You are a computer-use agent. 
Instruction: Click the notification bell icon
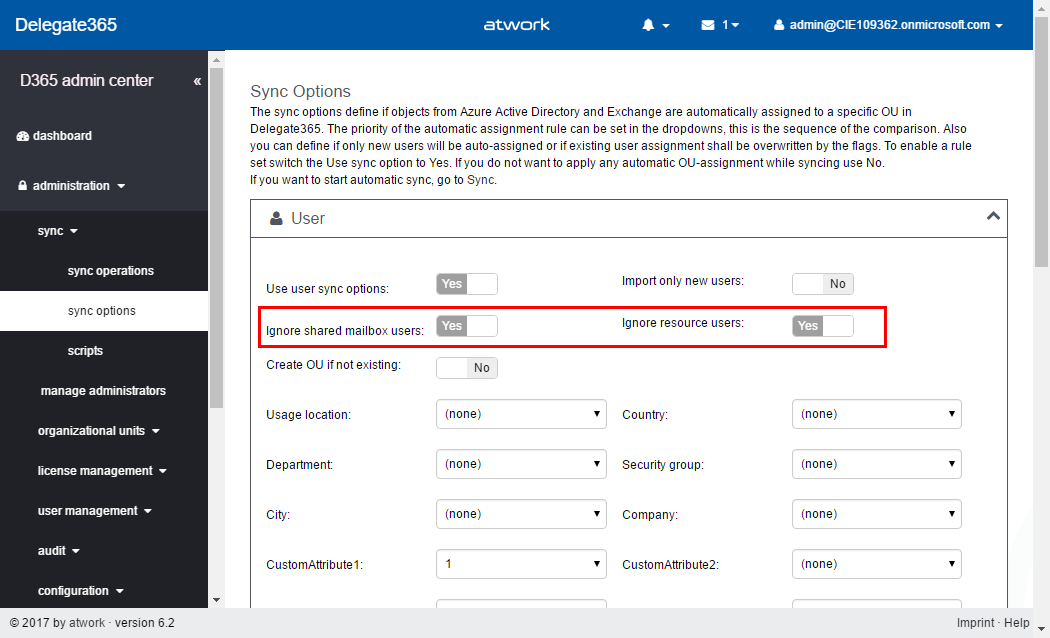tap(648, 25)
